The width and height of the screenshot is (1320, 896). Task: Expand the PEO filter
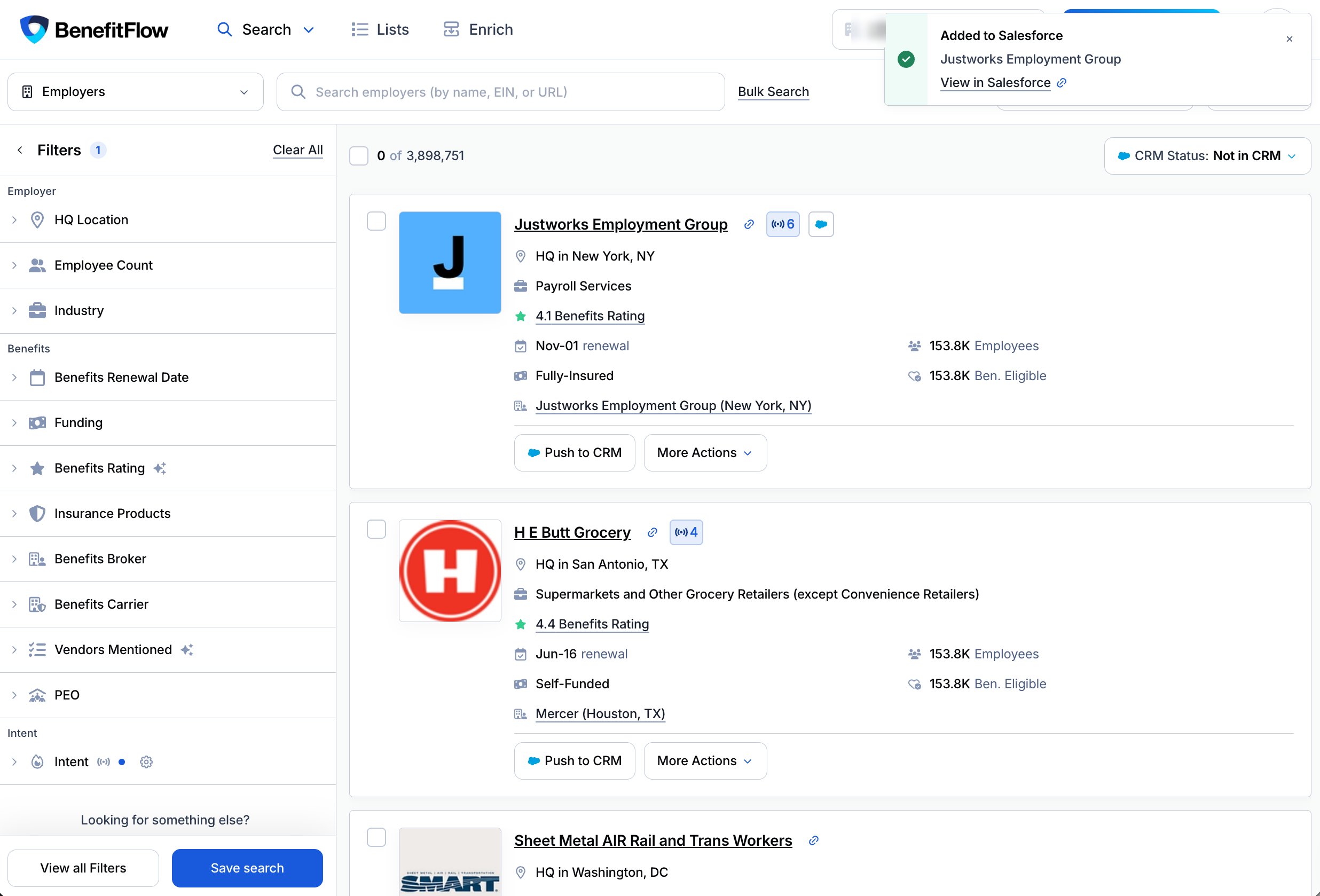[168, 695]
